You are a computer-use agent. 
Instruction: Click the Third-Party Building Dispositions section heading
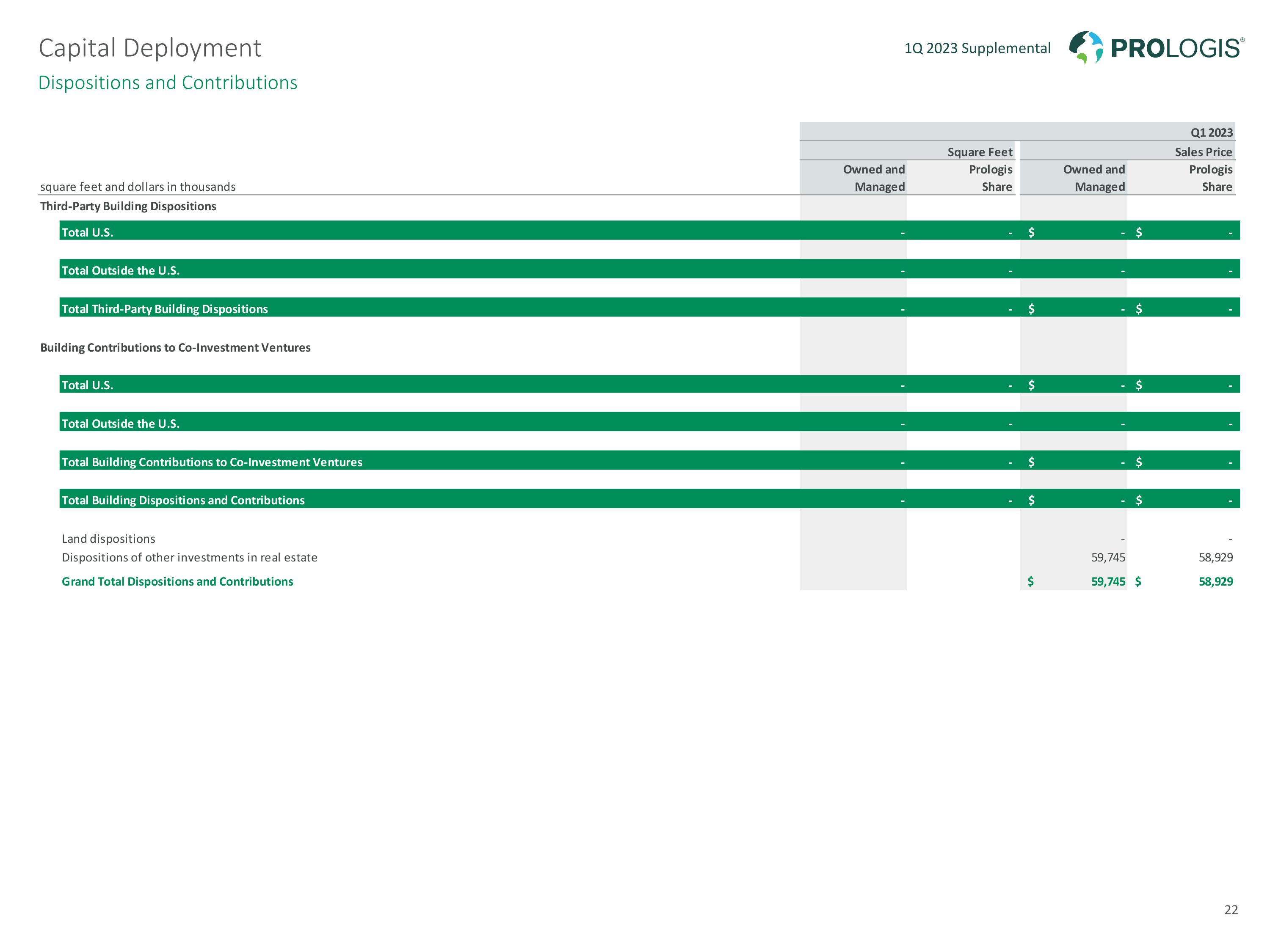128,206
